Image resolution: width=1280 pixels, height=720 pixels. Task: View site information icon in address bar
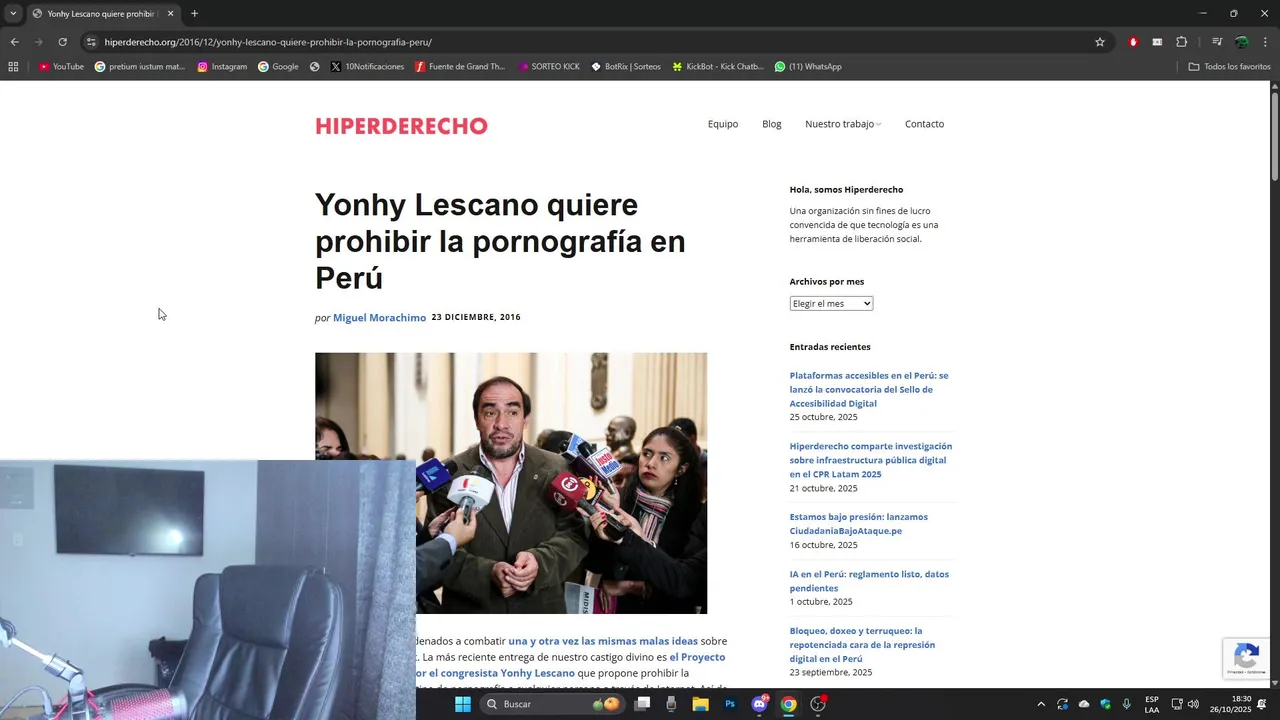tap(91, 42)
